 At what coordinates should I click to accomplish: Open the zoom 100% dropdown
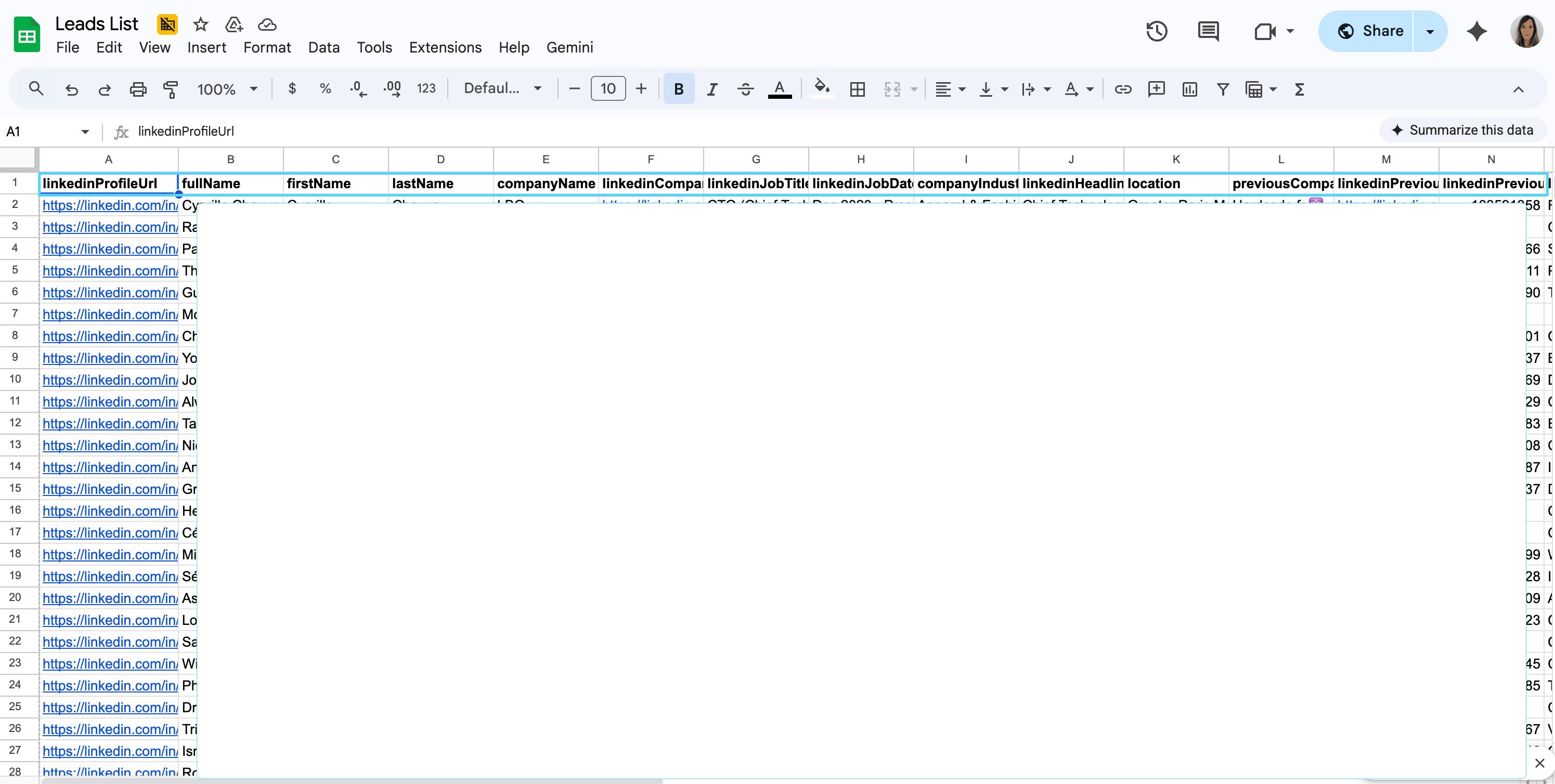[x=228, y=89]
